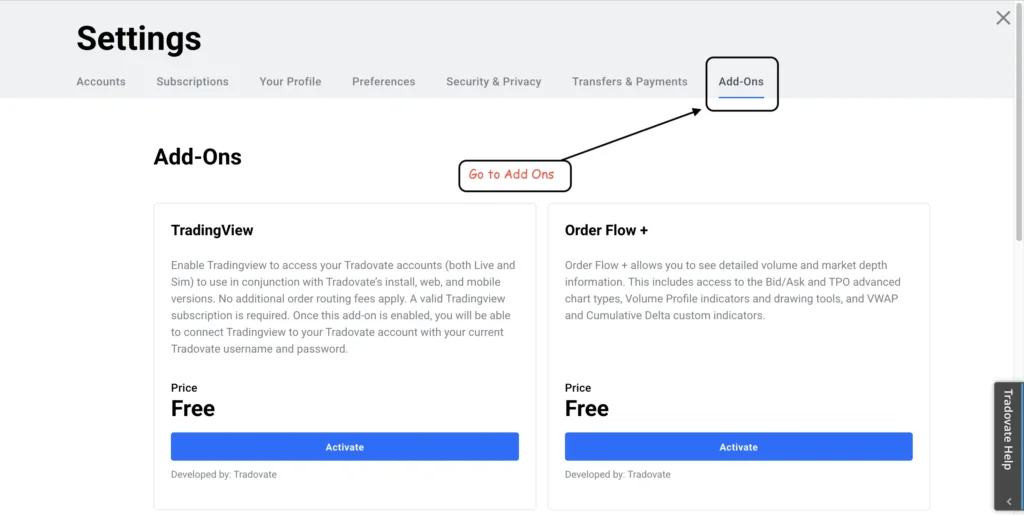
Task: Switch to Transfers & Payments tab
Action: tap(629, 82)
